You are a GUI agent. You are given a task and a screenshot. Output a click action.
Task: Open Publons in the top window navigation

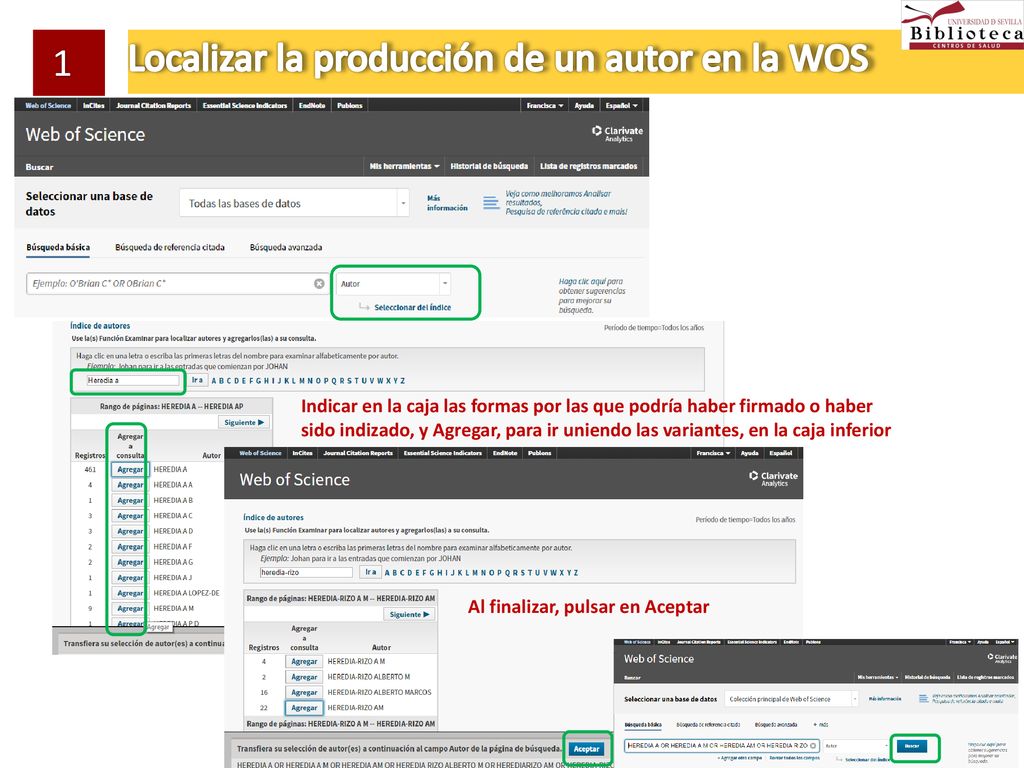[350, 105]
